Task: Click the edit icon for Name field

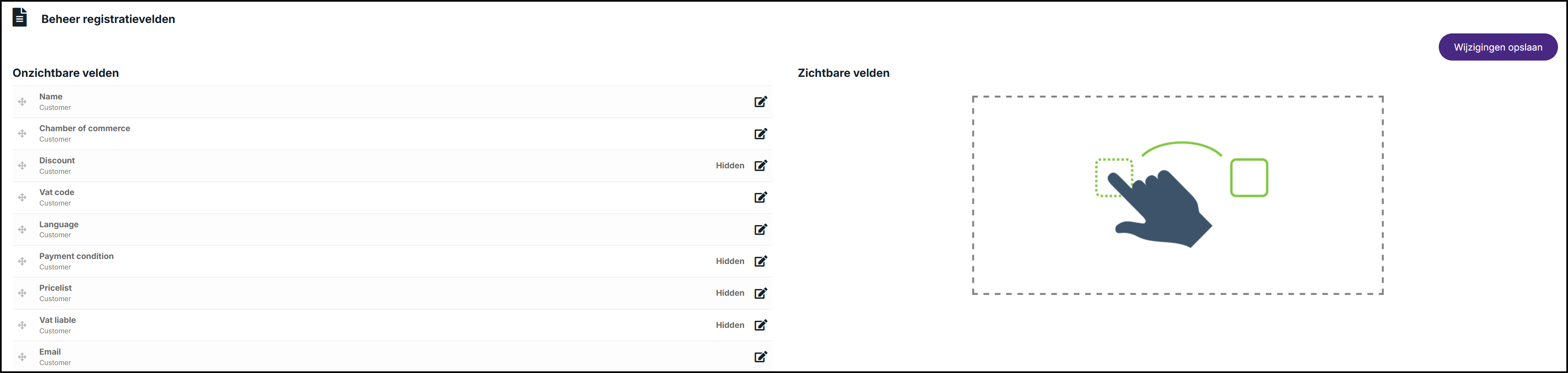Action: pyautogui.click(x=760, y=101)
